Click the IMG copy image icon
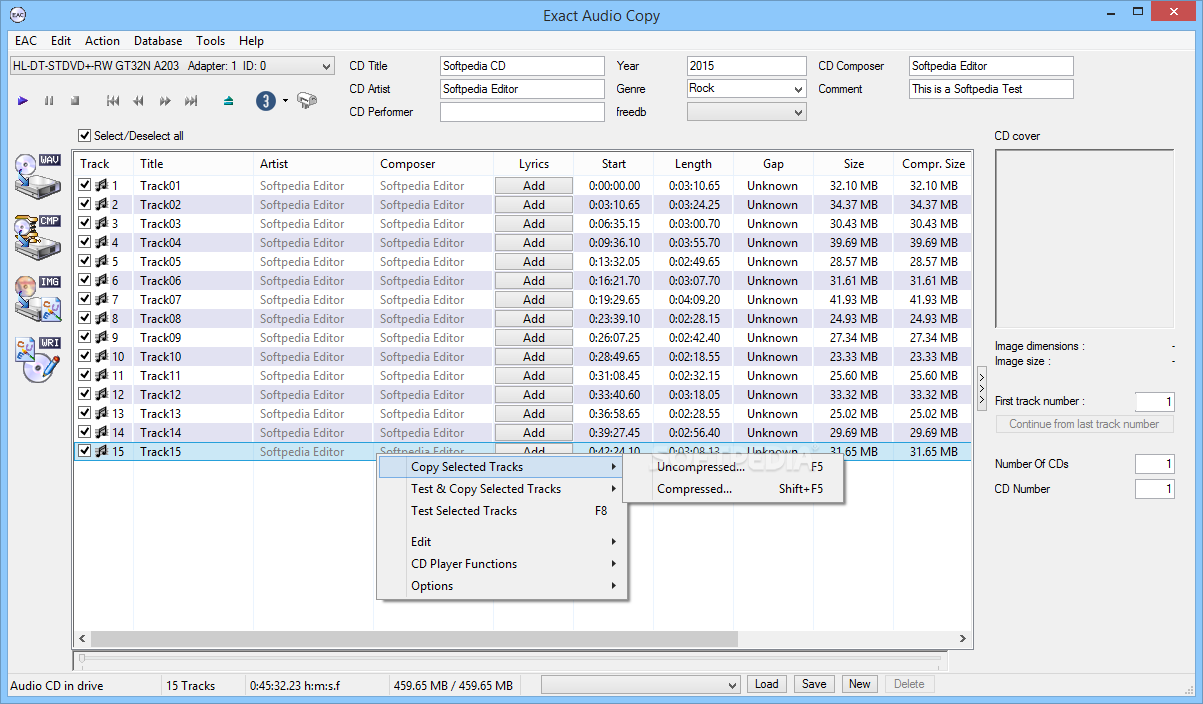Image resolution: width=1203 pixels, height=704 pixels. 37,300
